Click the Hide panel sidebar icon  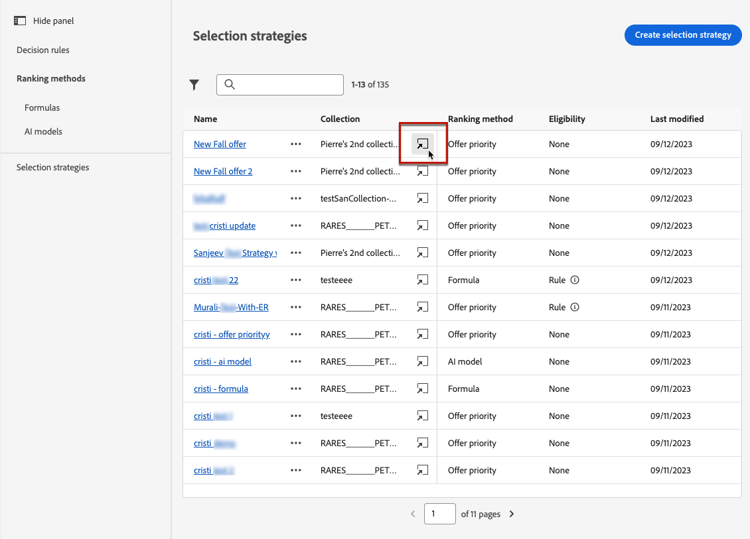point(20,21)
